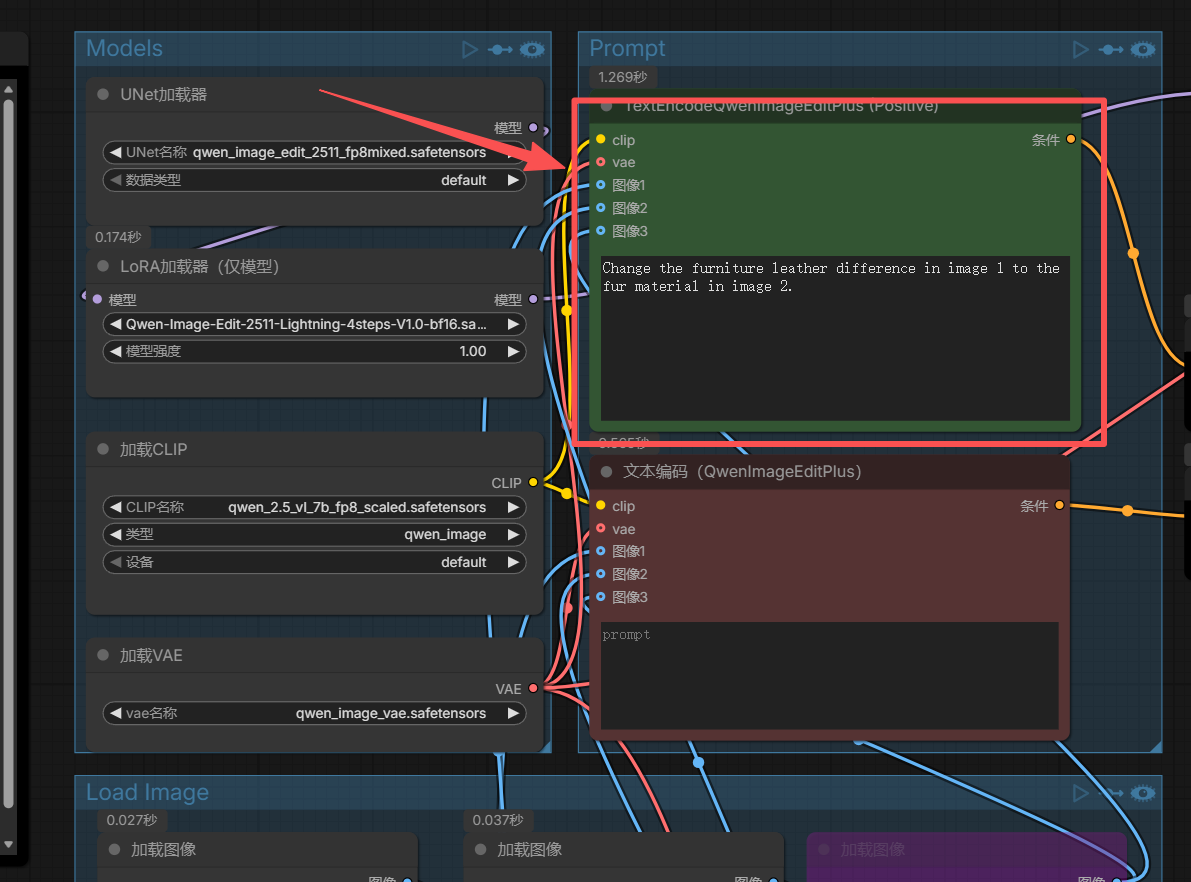
Task: Toggle bypass icon in Models group header
Action: (499, 49)
